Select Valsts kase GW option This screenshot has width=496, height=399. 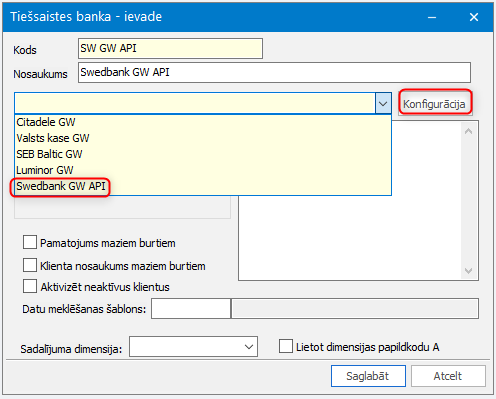coord(203,138)
